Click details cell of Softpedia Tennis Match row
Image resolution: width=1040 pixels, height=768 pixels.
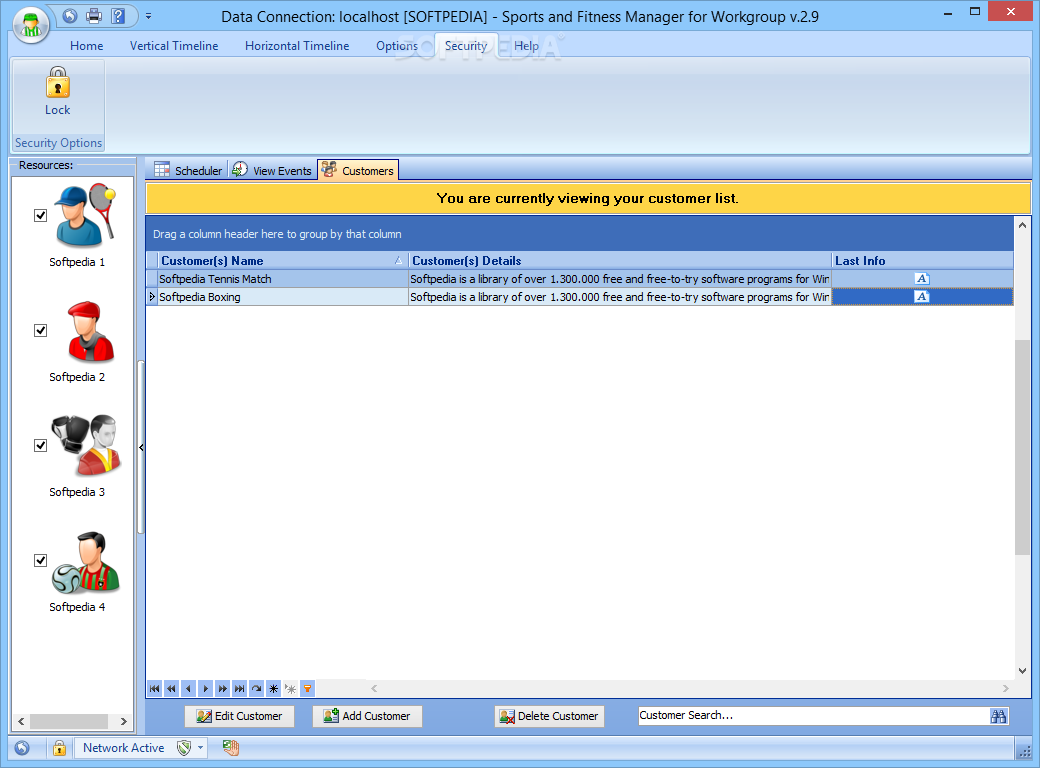coord(619,279)
